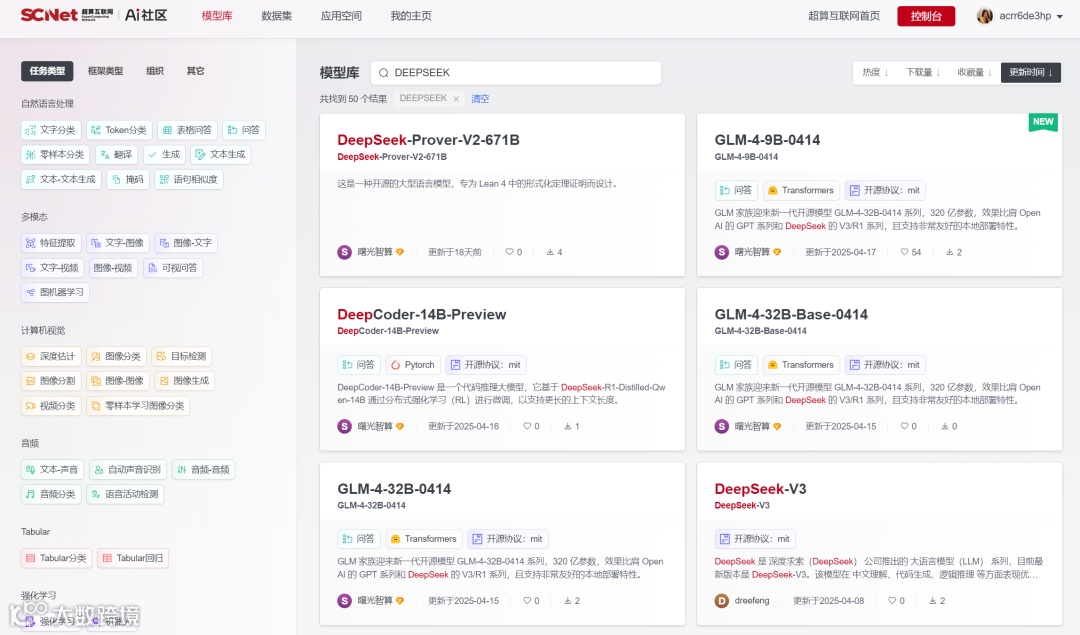The image size is (1080, 635).
Task: Go to 我的主页 tab
Action: (x=411, y=16)
